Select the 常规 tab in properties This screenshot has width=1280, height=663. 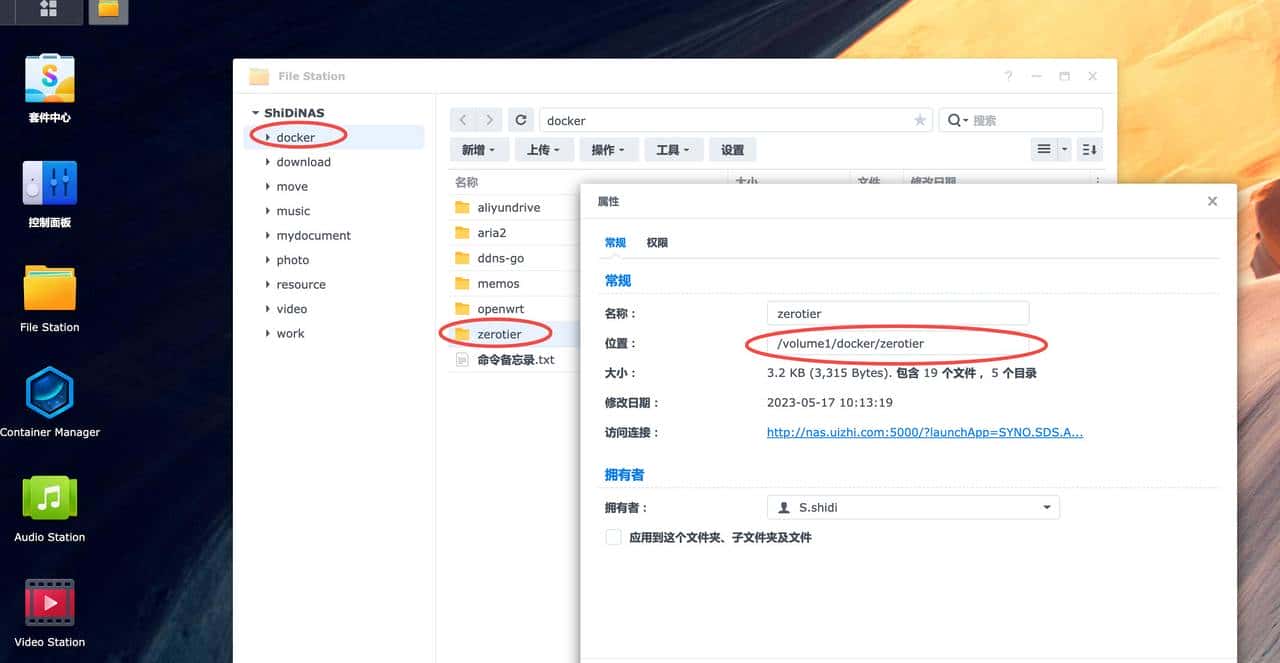[x=614, y=242]
